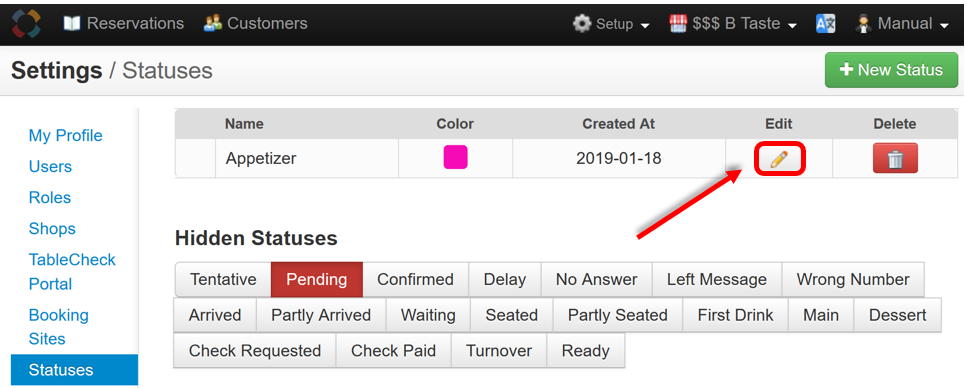The width and height of the screenshot is (966, 388).
Task: Open the Booking Sites settings page
Action: tap(59, 327)
